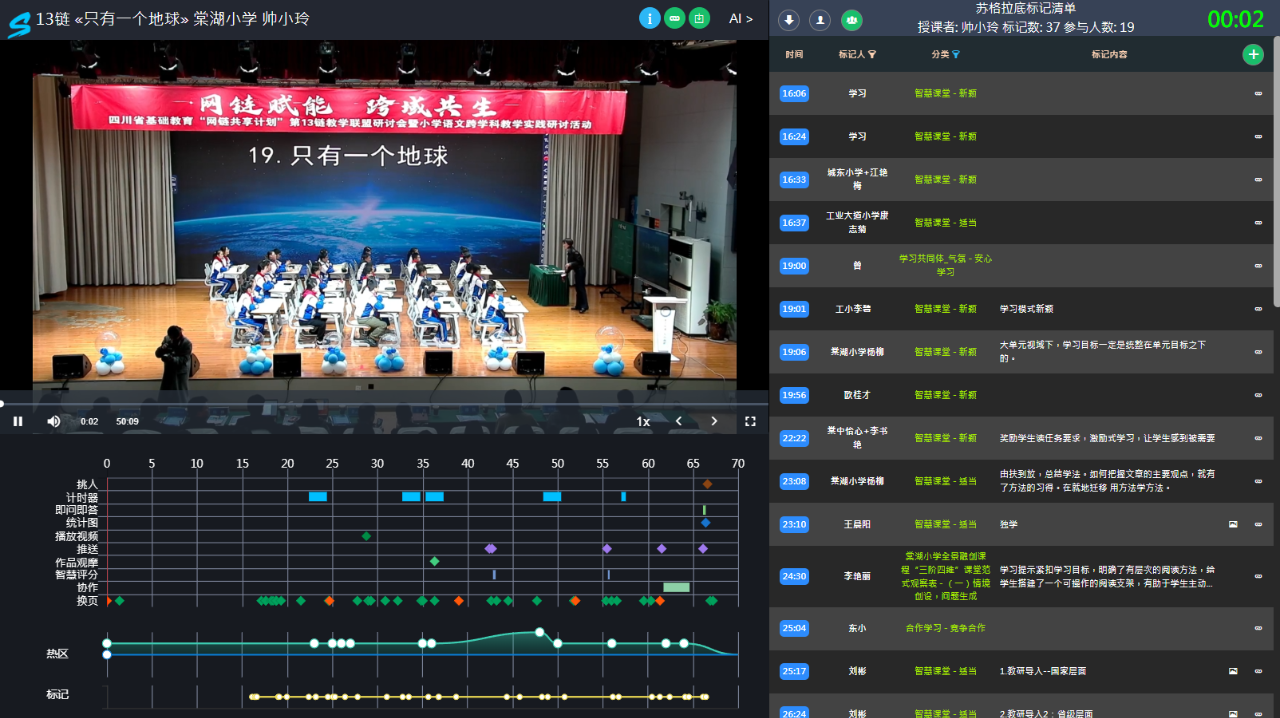Change the 1x playback speed
Screen dimensions: 1280x718
643,421
